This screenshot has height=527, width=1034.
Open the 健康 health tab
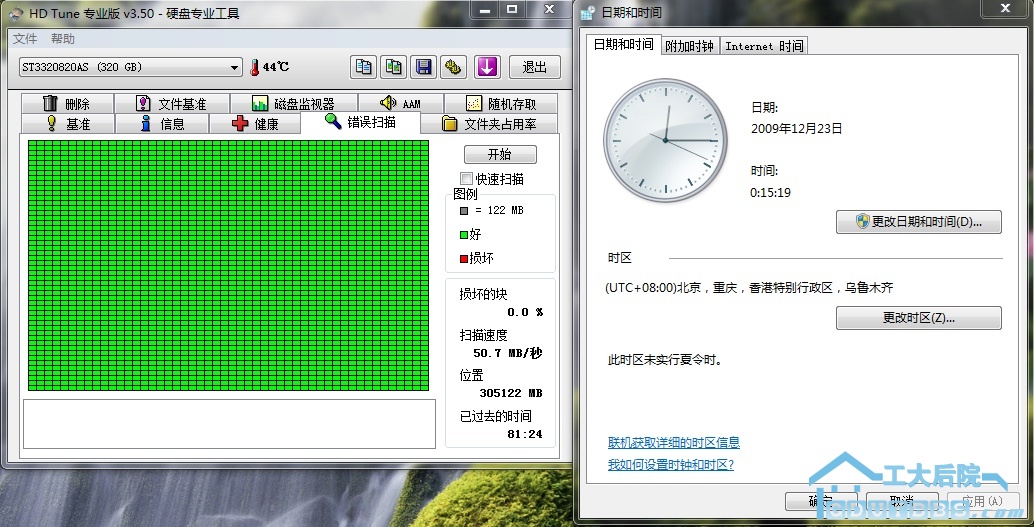(255, 123)
